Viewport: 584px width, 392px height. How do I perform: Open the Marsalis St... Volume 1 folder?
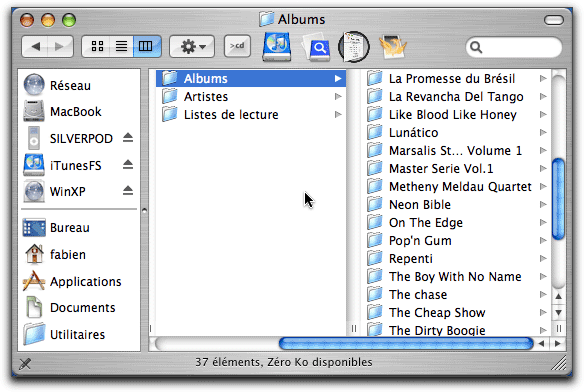point(457,151)
